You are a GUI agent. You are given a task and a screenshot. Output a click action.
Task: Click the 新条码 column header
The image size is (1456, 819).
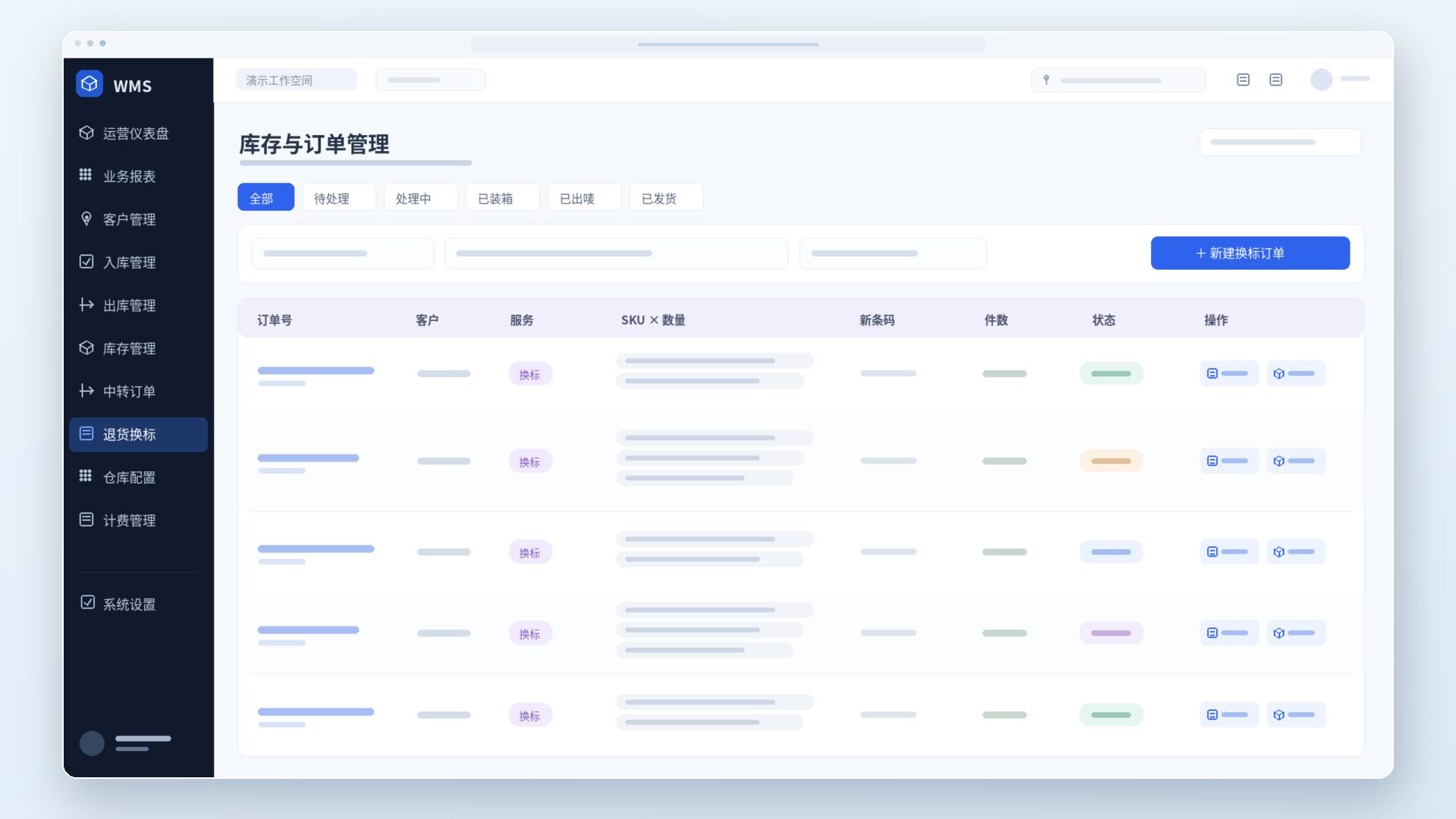tap(877, 320)
